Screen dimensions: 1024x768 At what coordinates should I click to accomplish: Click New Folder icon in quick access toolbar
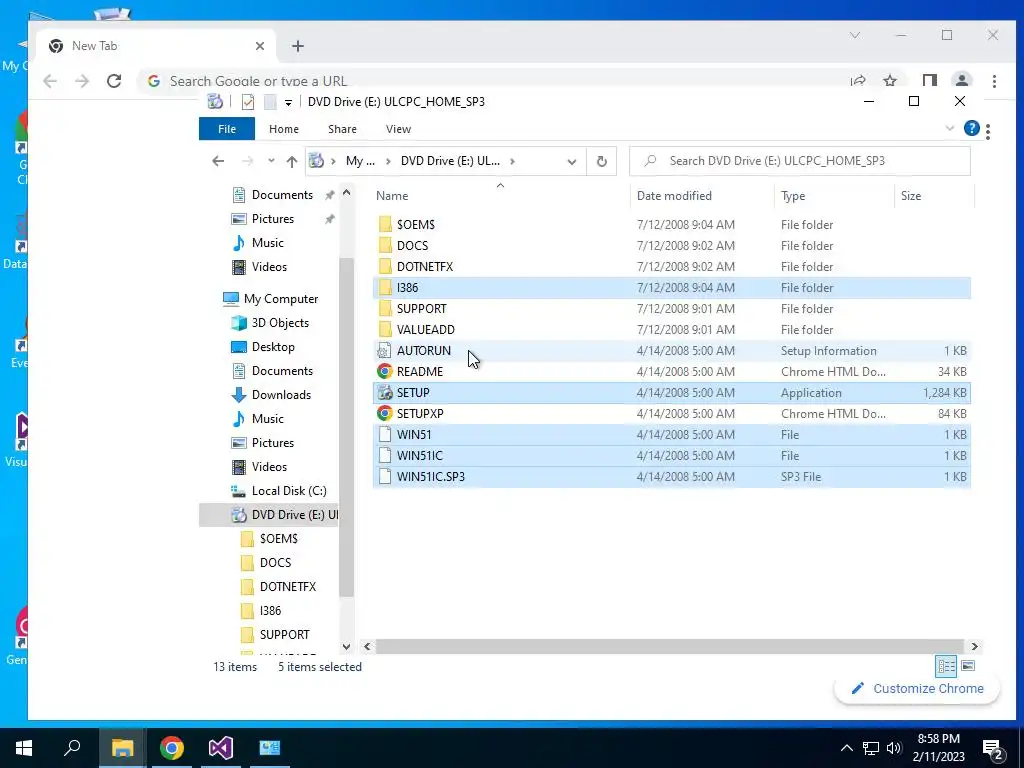(270, 102)
